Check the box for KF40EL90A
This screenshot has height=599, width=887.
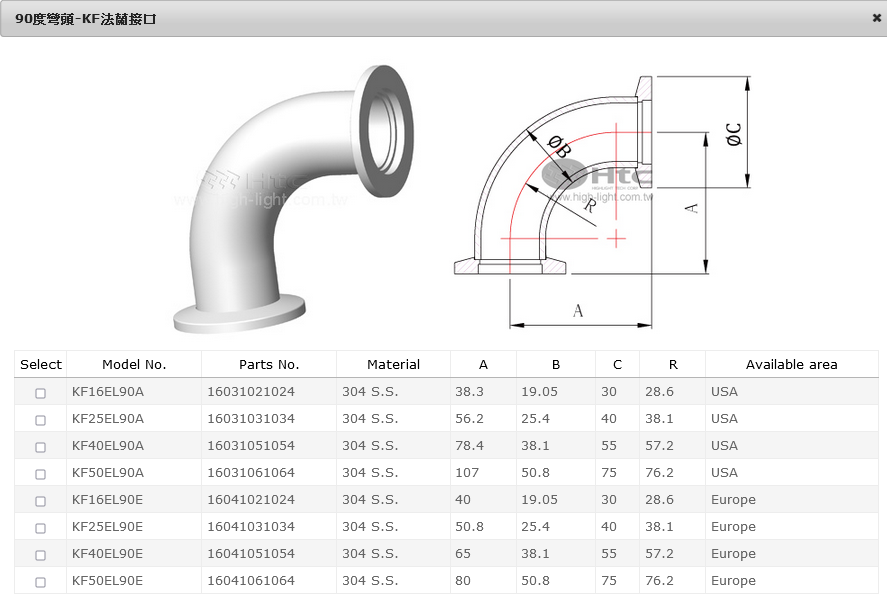pos(41,447)
